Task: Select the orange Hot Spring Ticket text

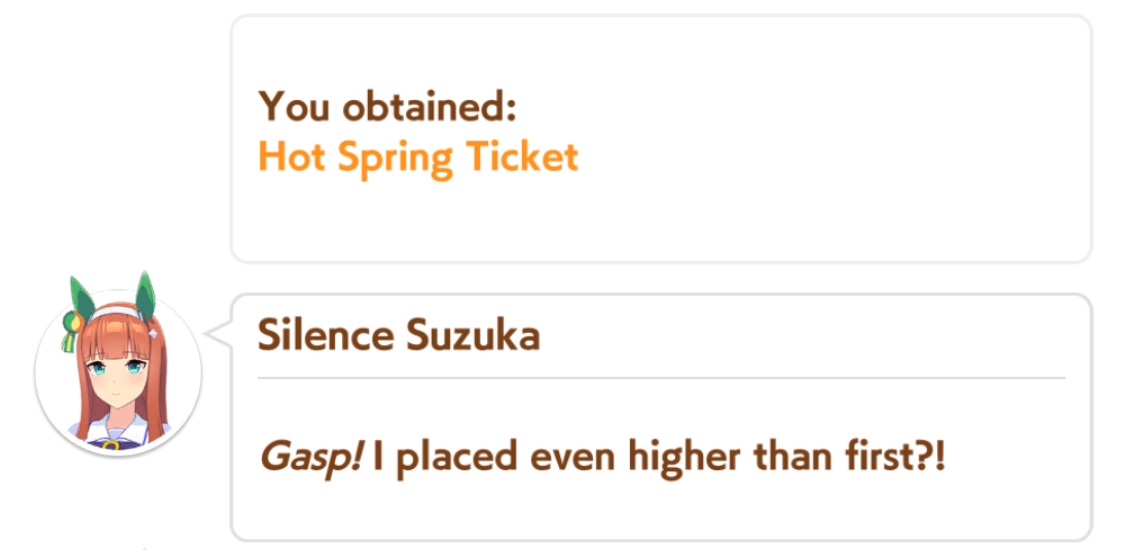Action: coord(418,158)
